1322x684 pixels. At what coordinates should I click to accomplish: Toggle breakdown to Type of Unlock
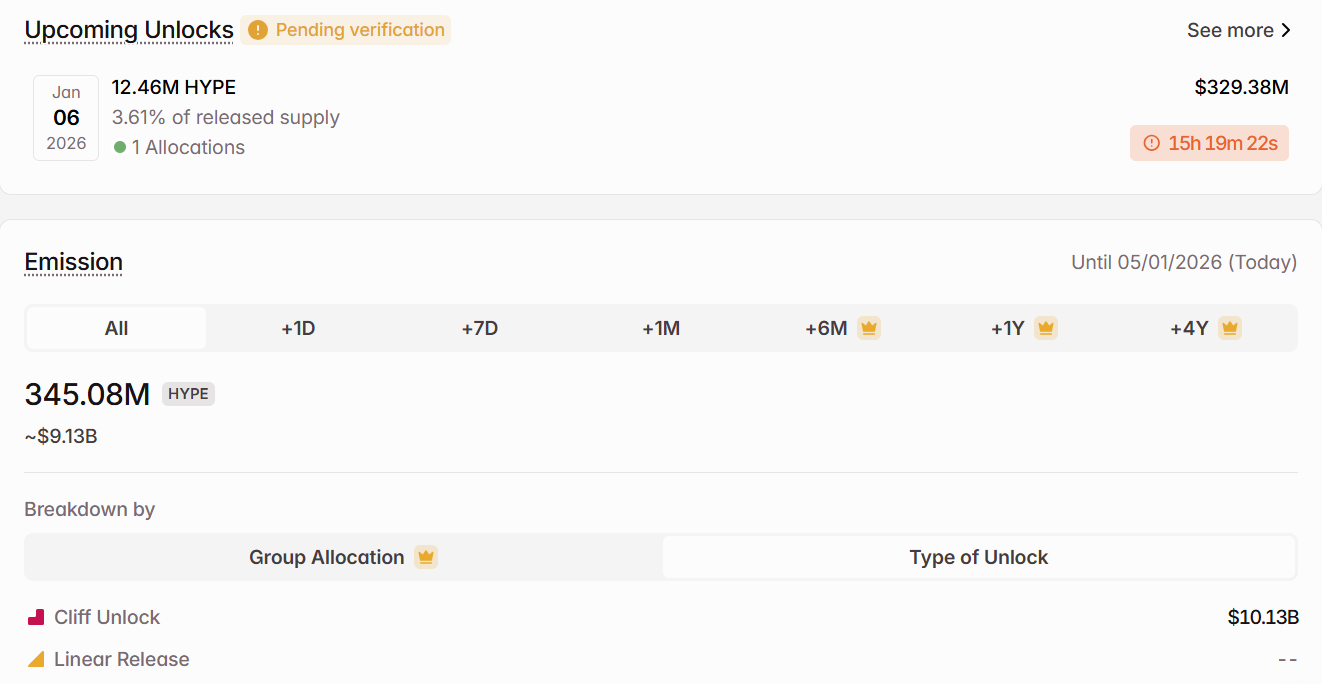pos(978,557)
